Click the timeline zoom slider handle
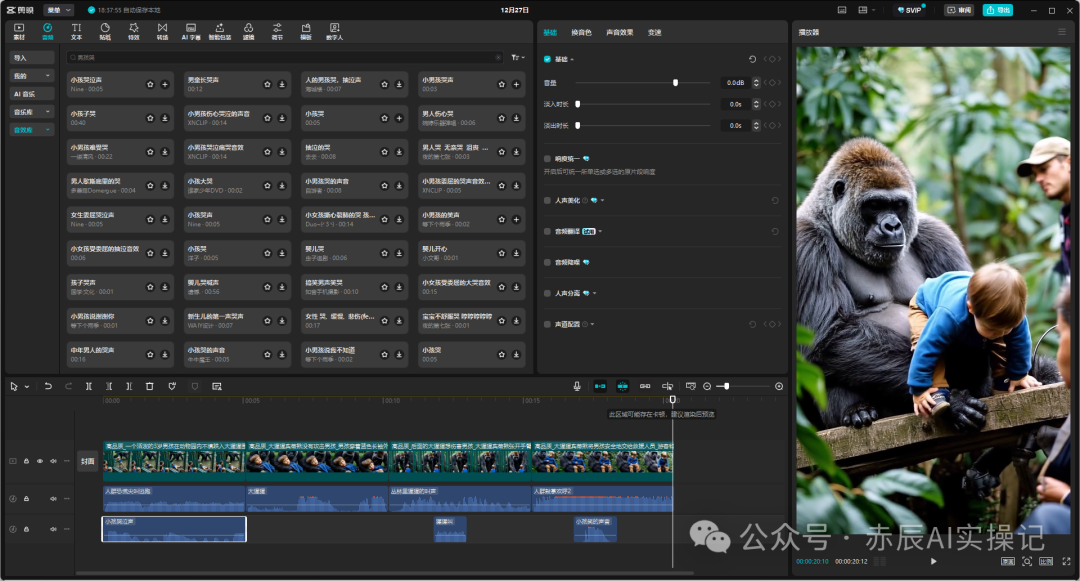The image size is (1080, 581). point(727,386)
